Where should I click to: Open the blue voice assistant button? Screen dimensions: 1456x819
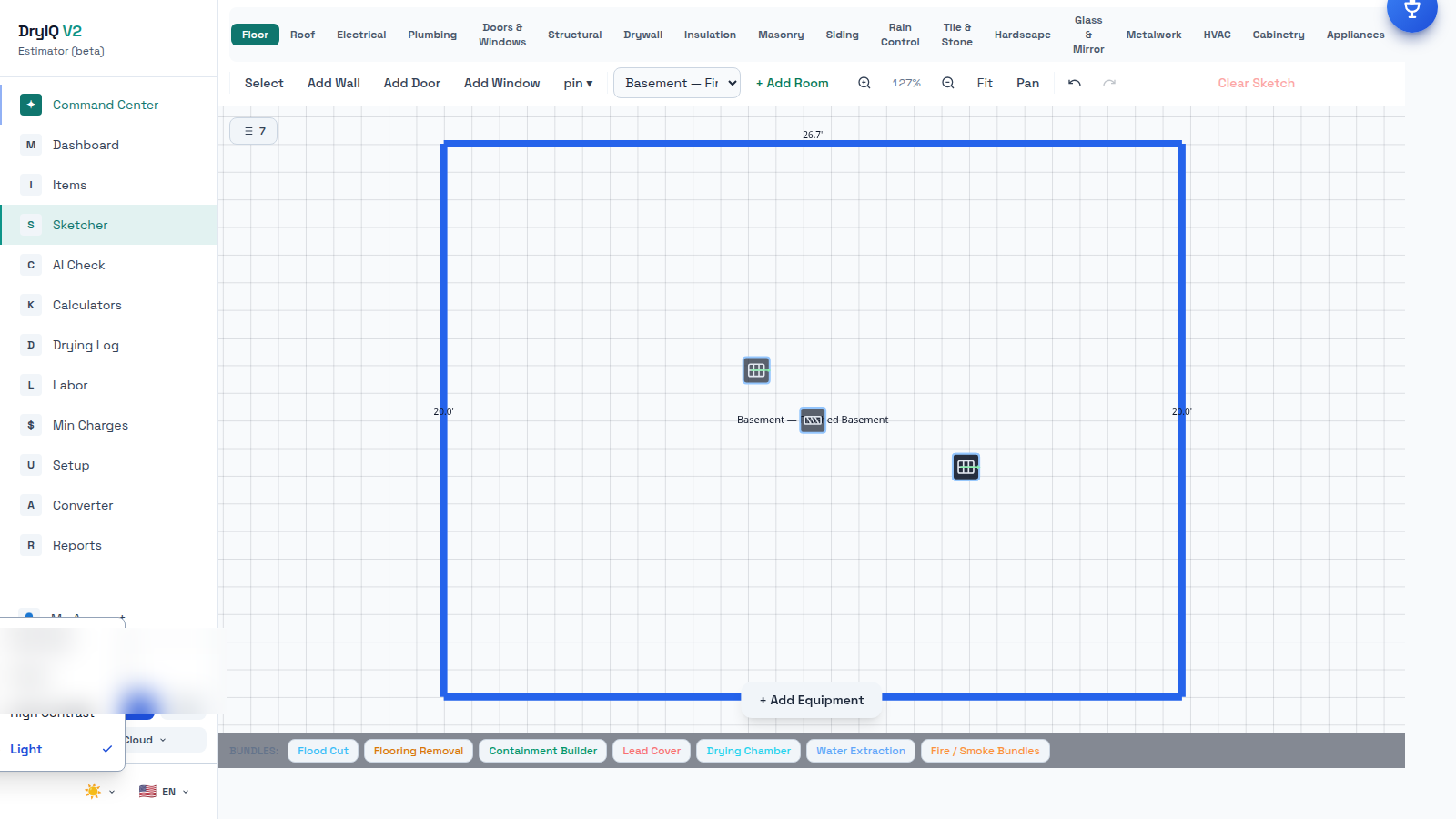click(1411, 9)
